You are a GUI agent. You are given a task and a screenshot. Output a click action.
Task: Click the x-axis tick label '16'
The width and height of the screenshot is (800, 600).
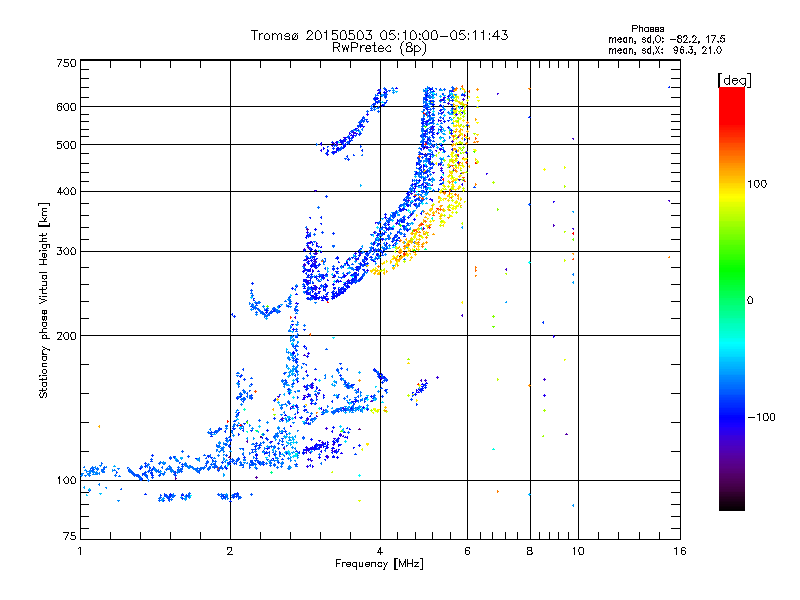680,551
